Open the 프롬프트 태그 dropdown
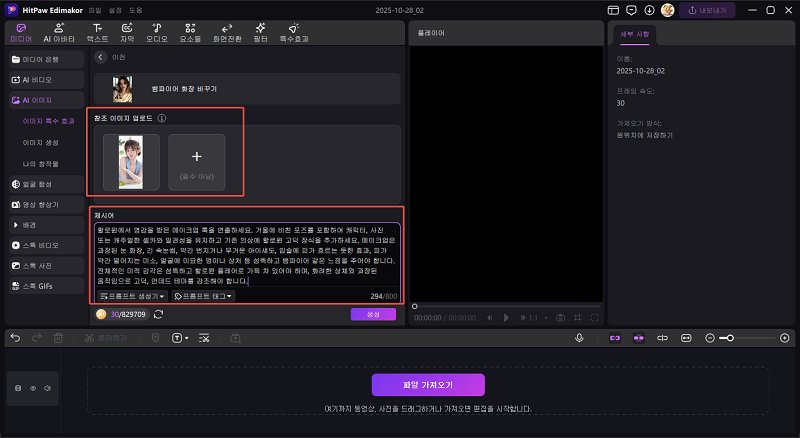 tap(203, 296)
